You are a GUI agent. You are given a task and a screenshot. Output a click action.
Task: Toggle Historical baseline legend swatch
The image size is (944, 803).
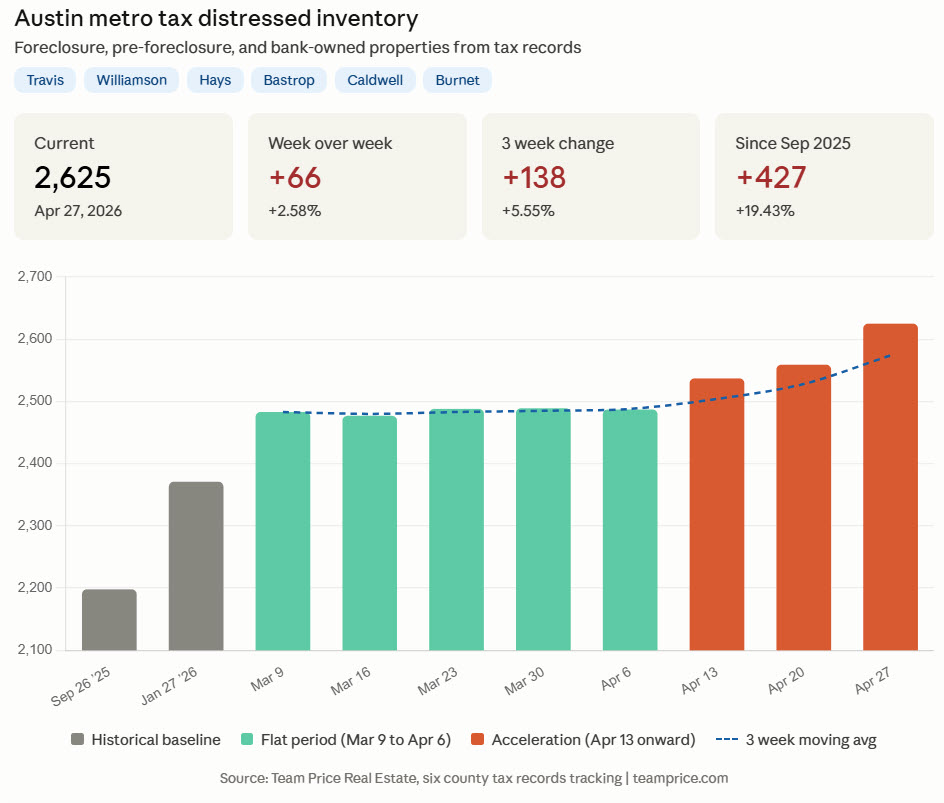[x=78, y=740]
